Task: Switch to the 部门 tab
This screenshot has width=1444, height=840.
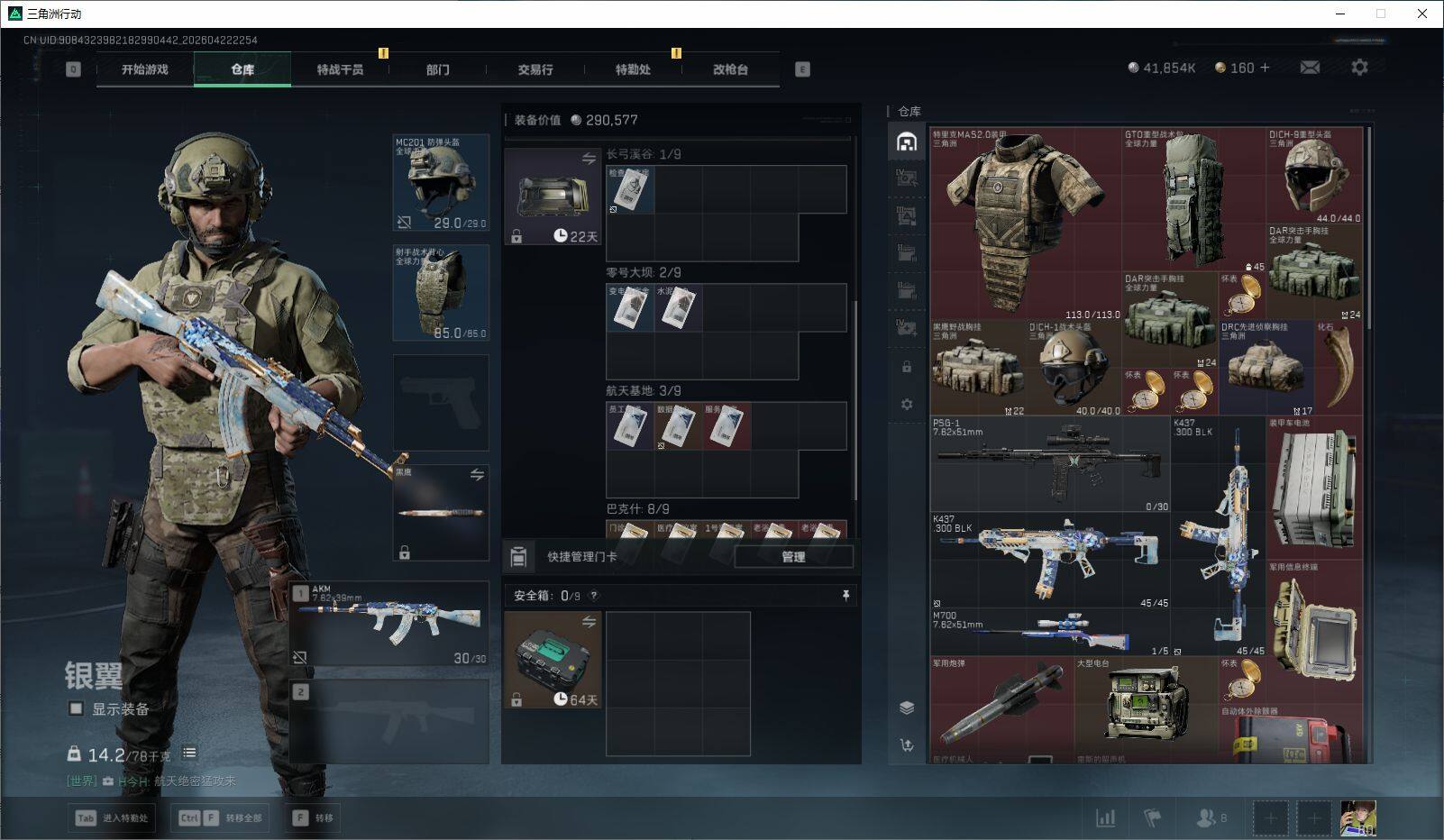Action: pos(438,69)
